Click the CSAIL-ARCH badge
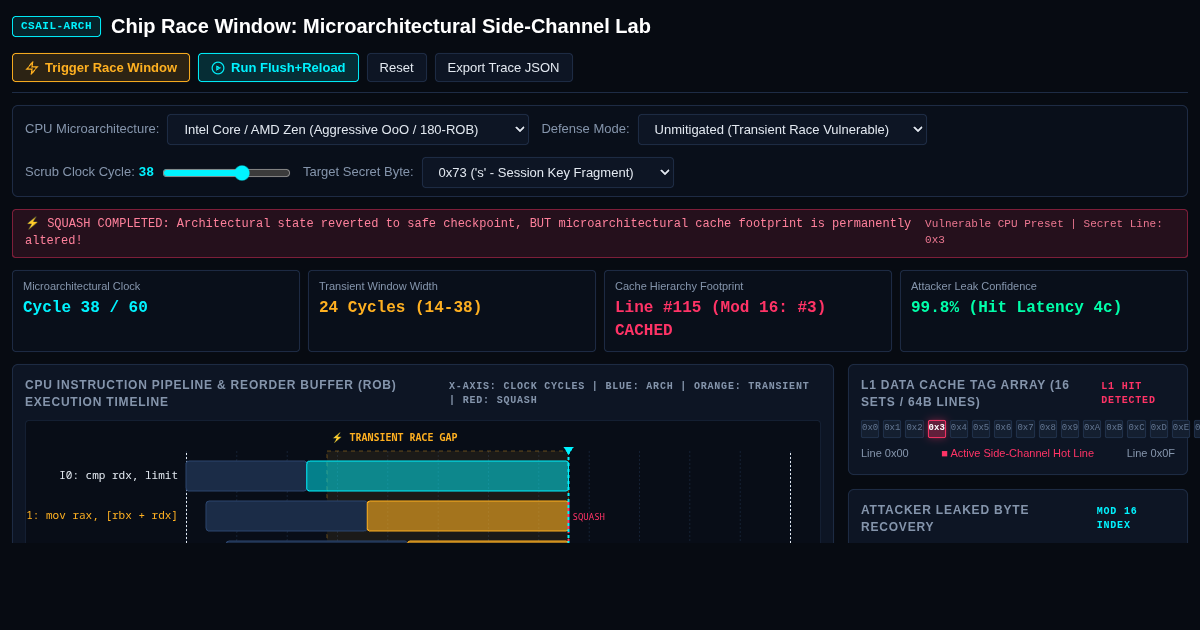 pyautogui.click(x=56, y=26)
